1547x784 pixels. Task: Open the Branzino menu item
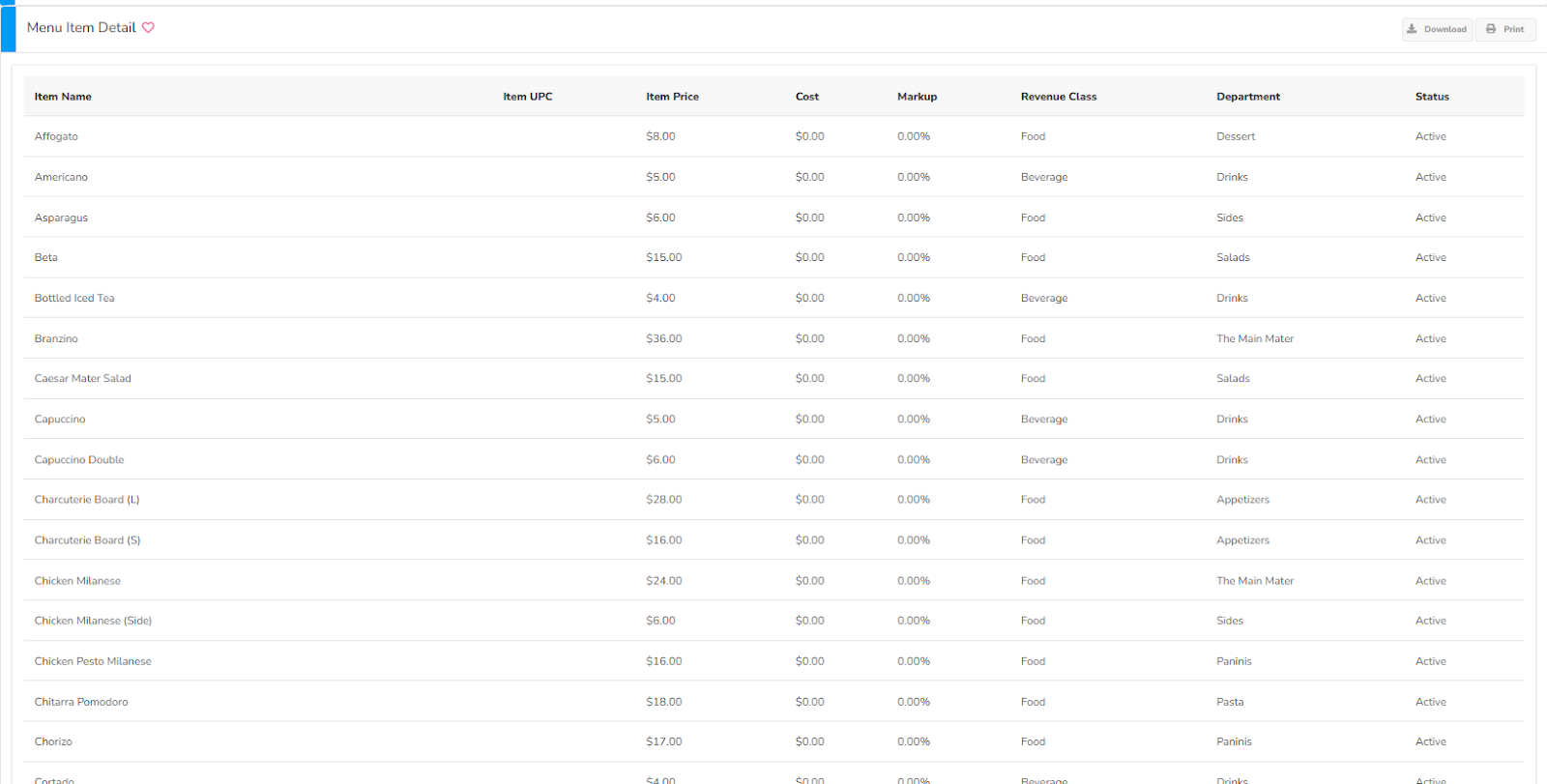pos(56,338)
